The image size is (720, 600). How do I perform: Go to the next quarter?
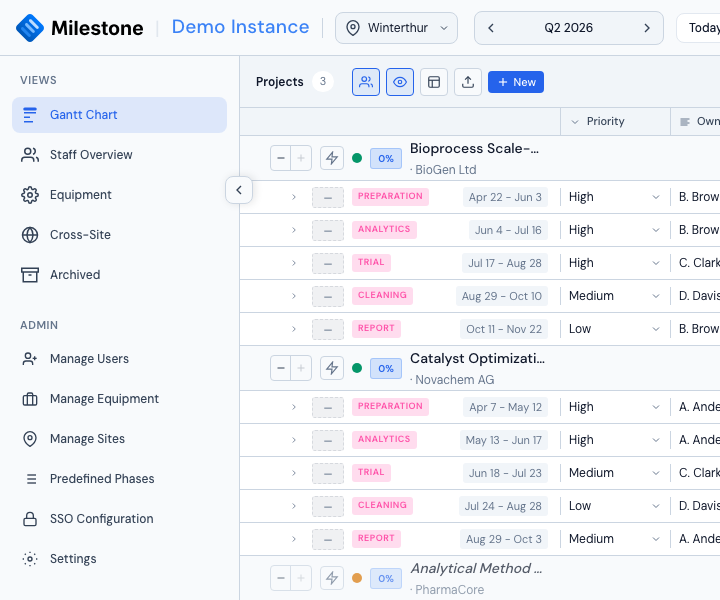pos(647,28)
